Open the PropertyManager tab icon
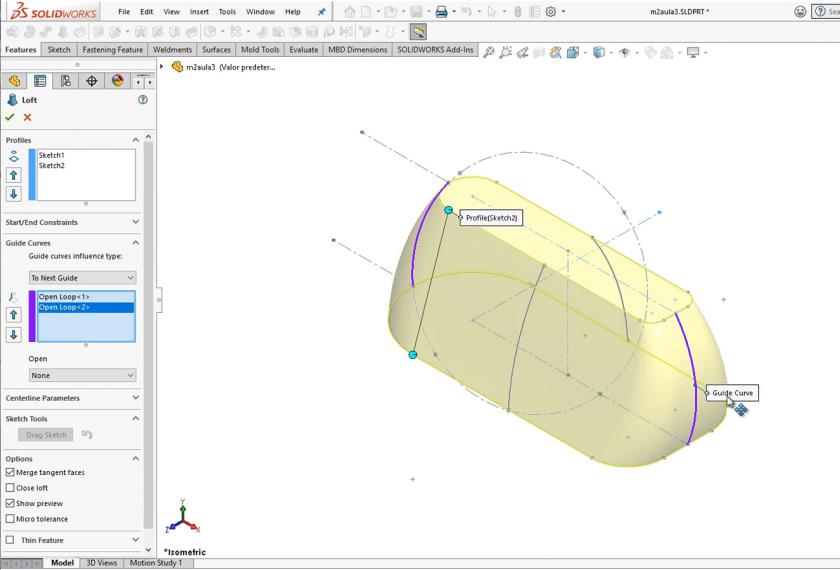 click(x=40, y=81)
